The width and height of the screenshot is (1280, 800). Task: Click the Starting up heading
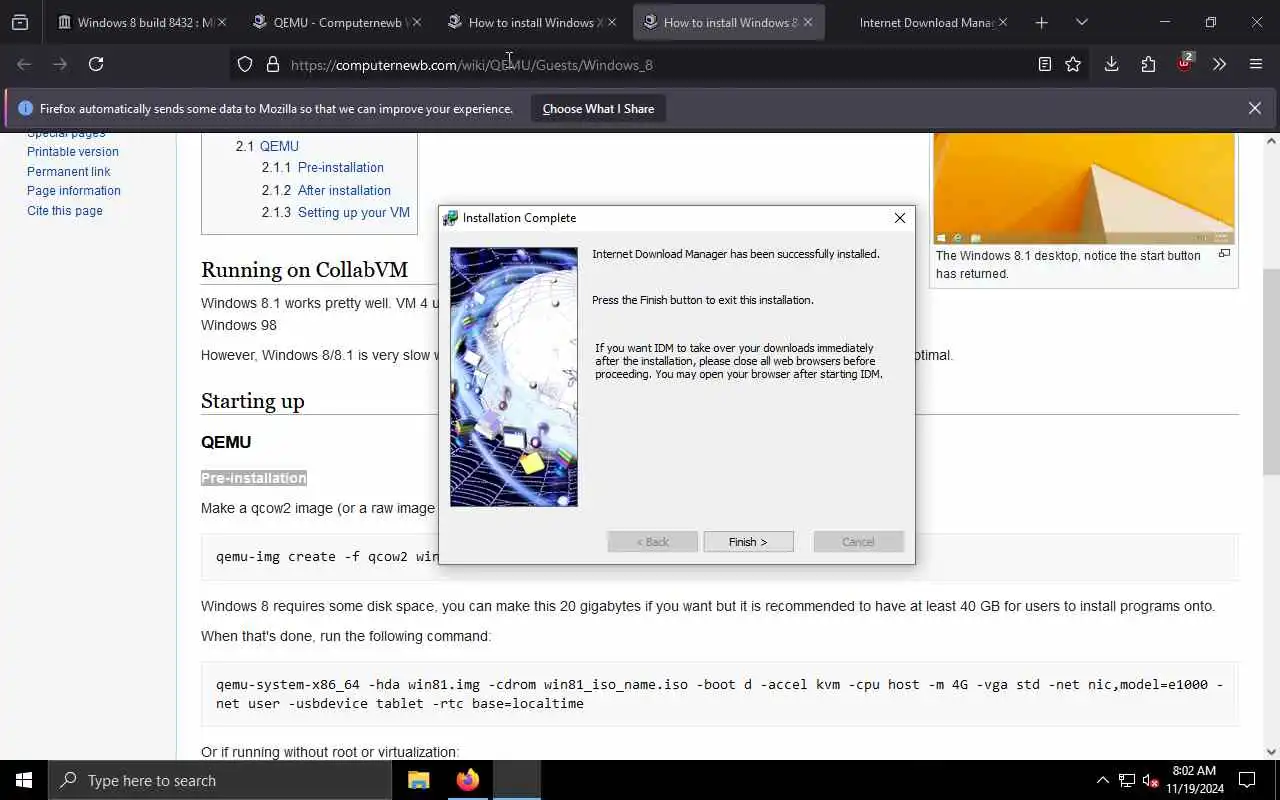[253, 401]
